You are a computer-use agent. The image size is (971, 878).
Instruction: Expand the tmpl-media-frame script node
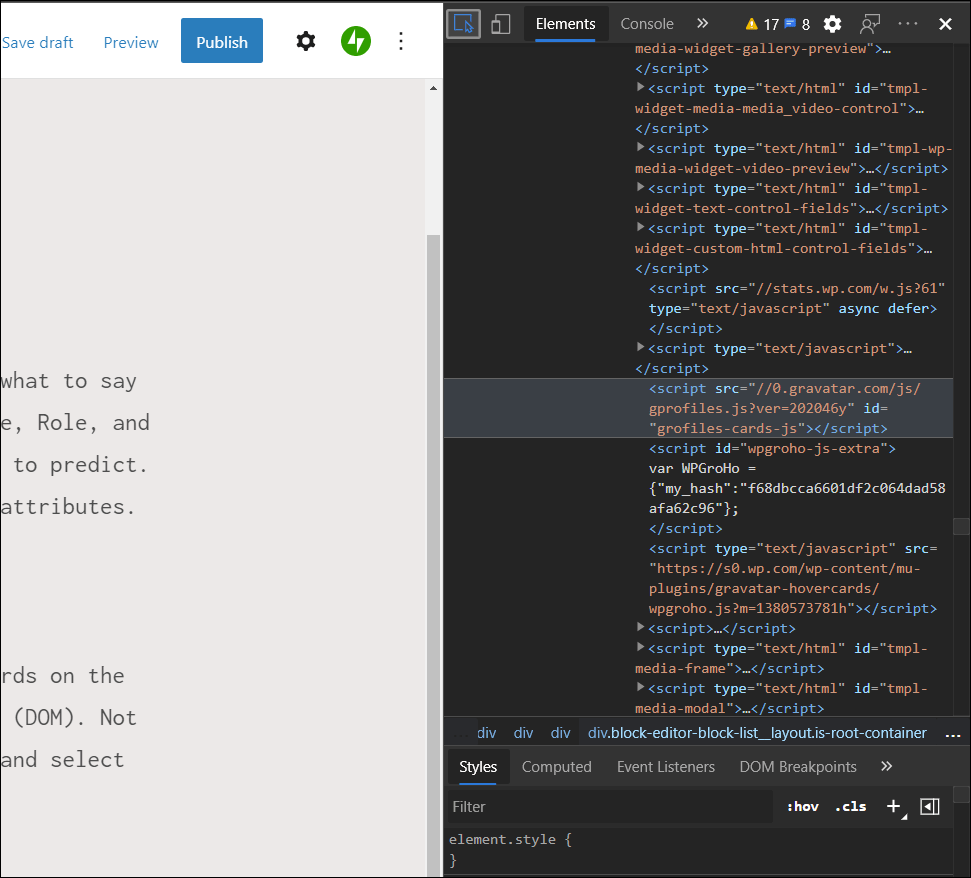641,648
